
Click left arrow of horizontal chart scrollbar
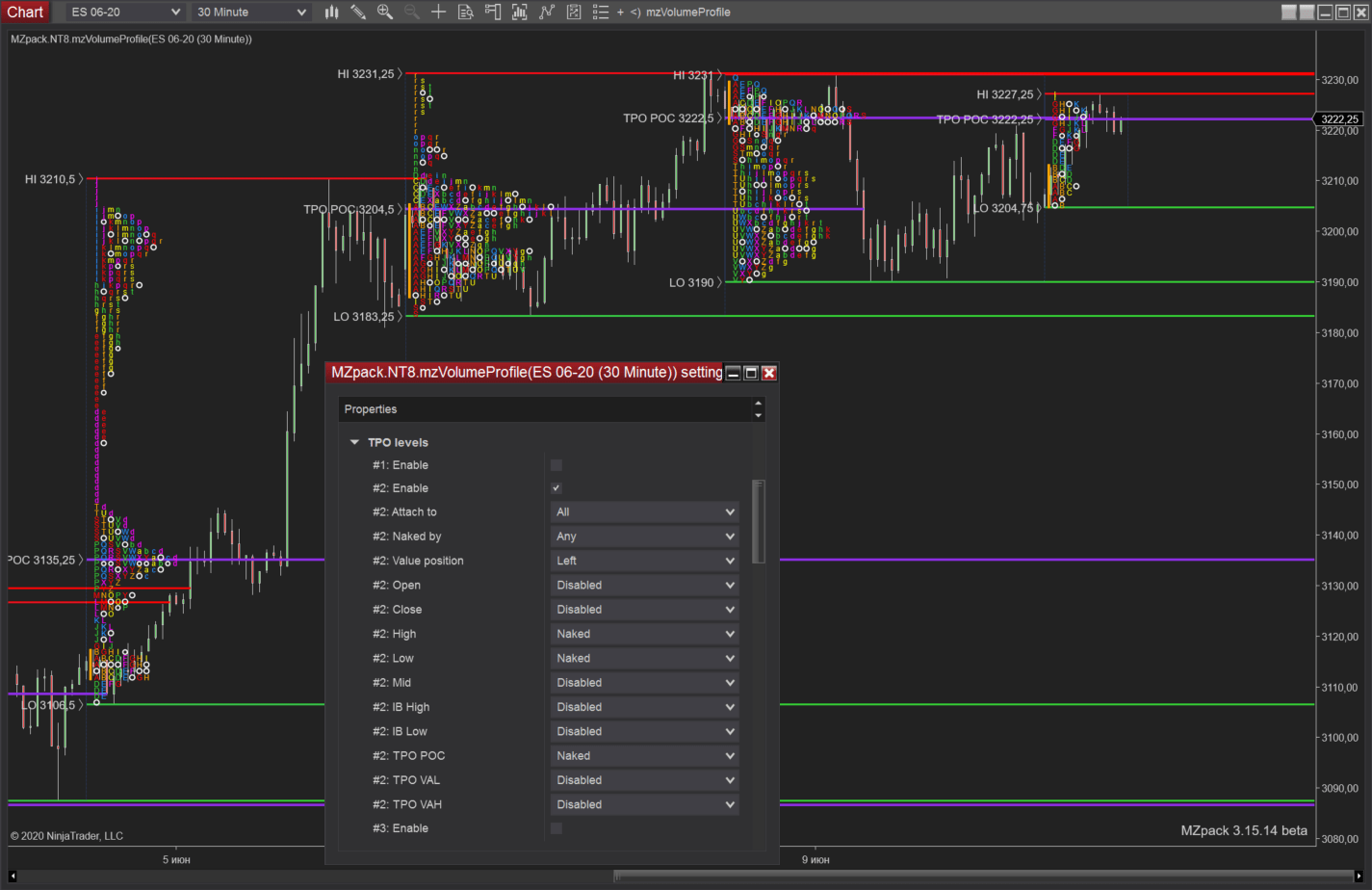[14, 877]
